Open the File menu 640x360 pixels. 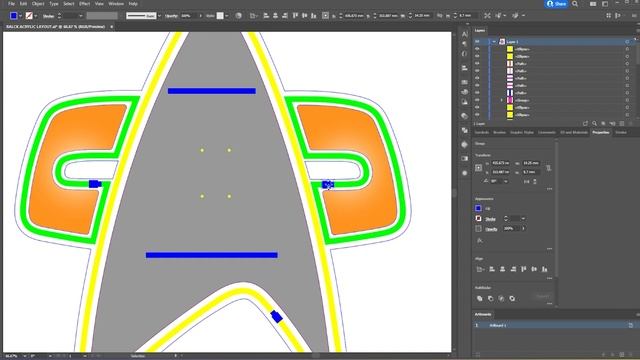tap(11, 4)
